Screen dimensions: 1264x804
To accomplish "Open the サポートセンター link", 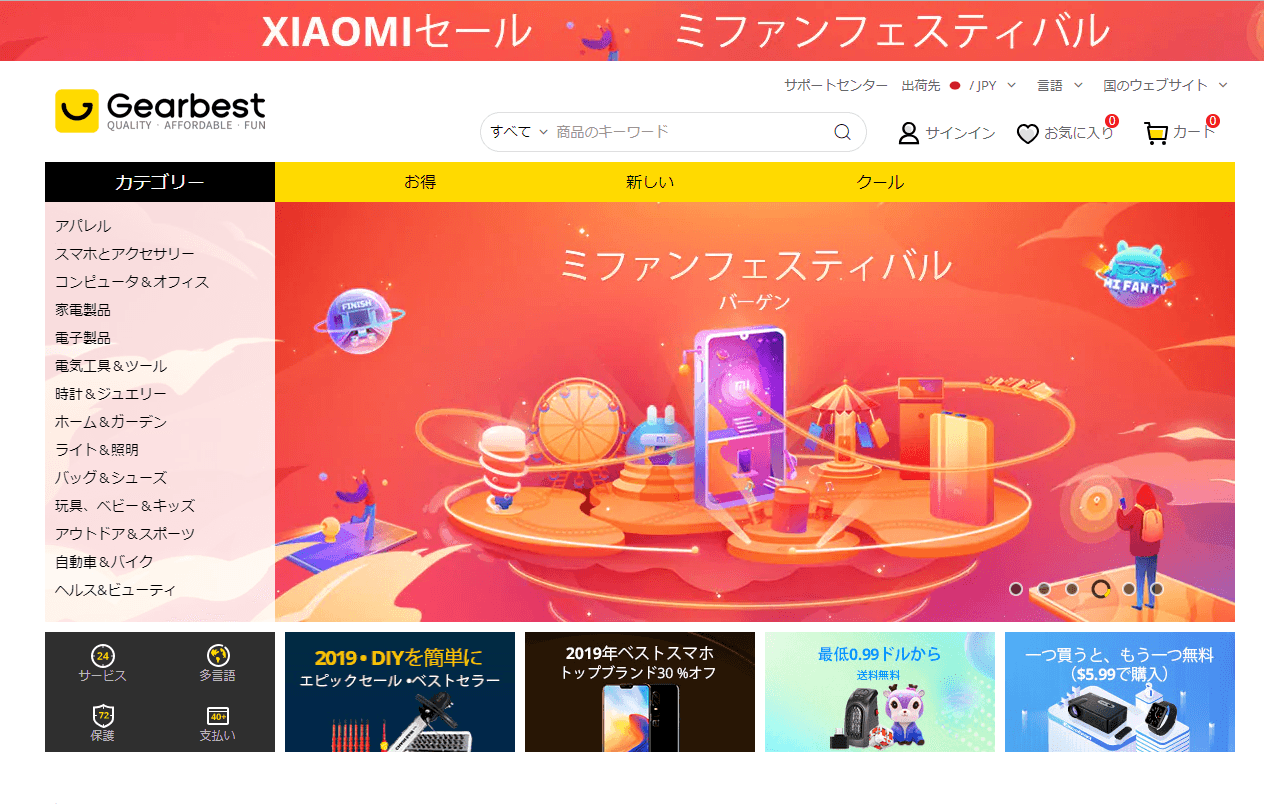I will (x=836, y=85).
